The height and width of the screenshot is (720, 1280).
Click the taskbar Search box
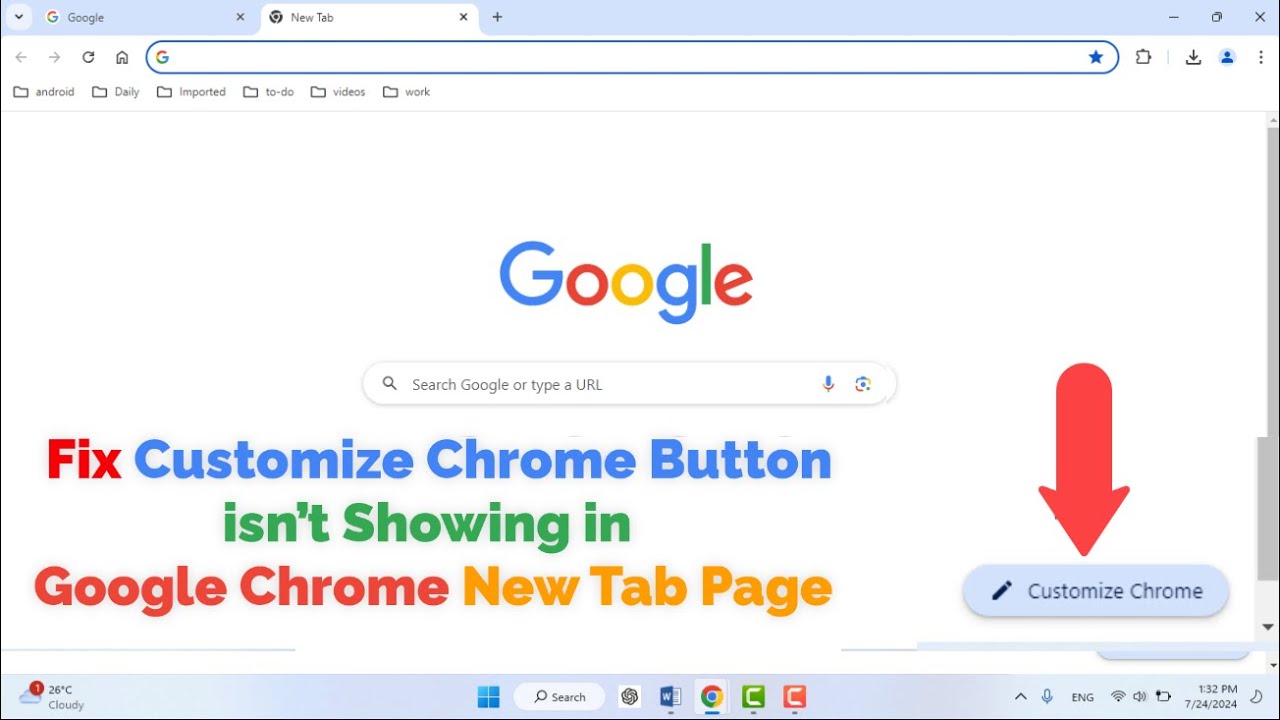560,697
